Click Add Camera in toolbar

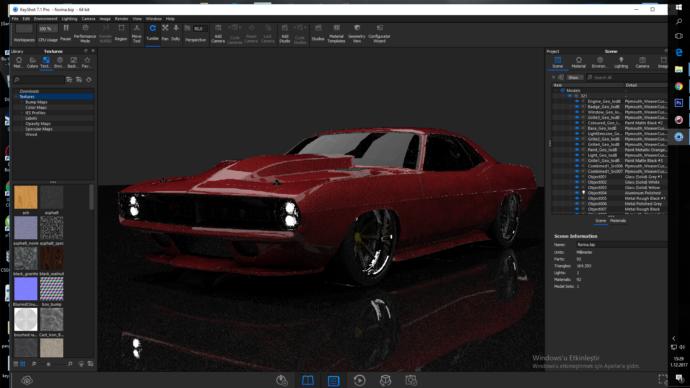click(218, 33)
